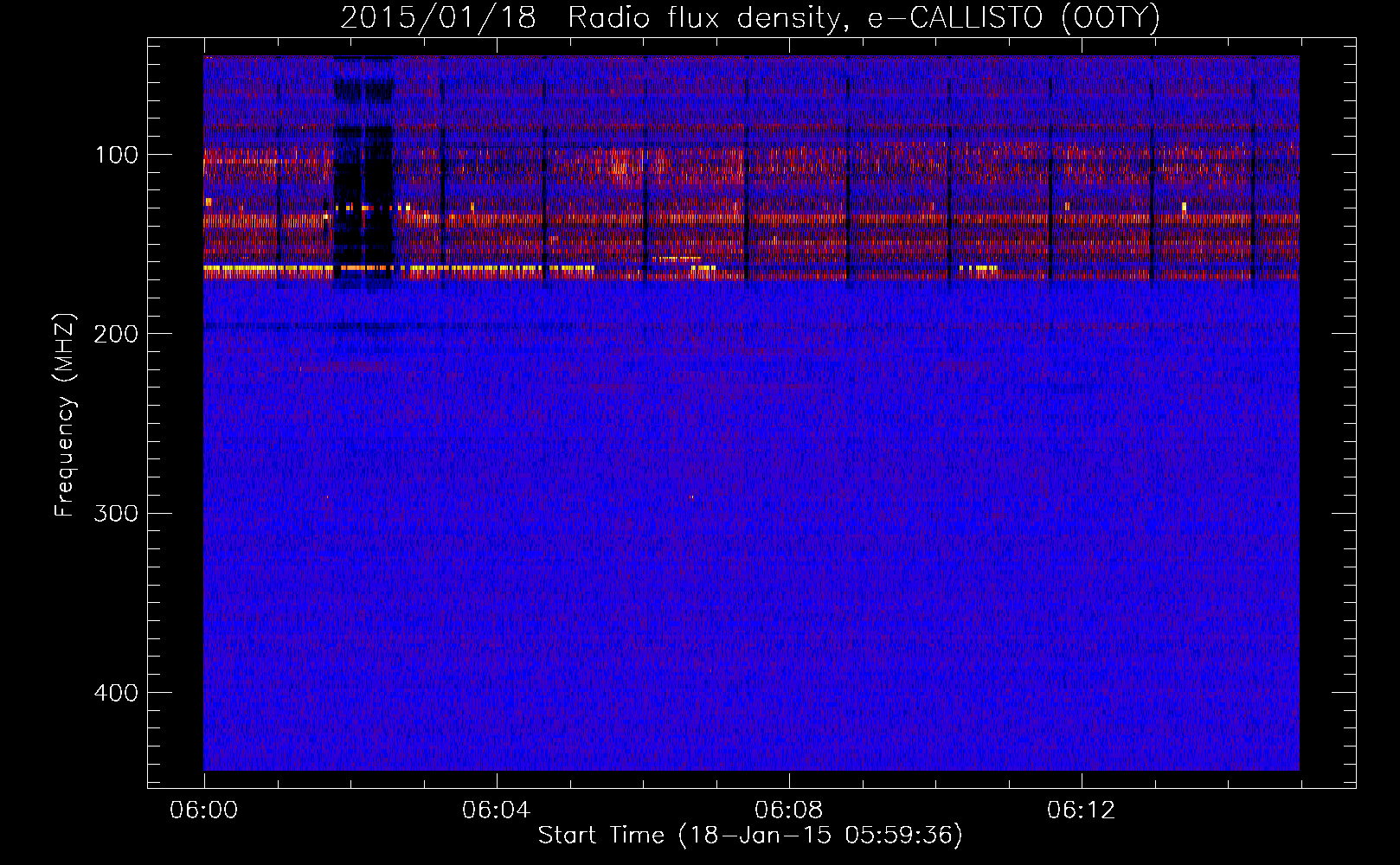Click the plot title '2015/01/18 Radio flux density'
Screen dimensions: 1400x865
pos(749,18)
